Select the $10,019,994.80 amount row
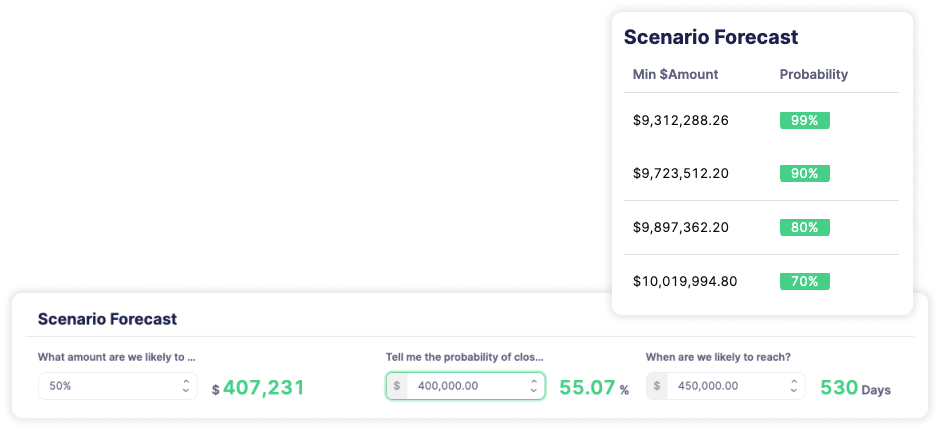940x430 pixels. click(x=761, y=281)
